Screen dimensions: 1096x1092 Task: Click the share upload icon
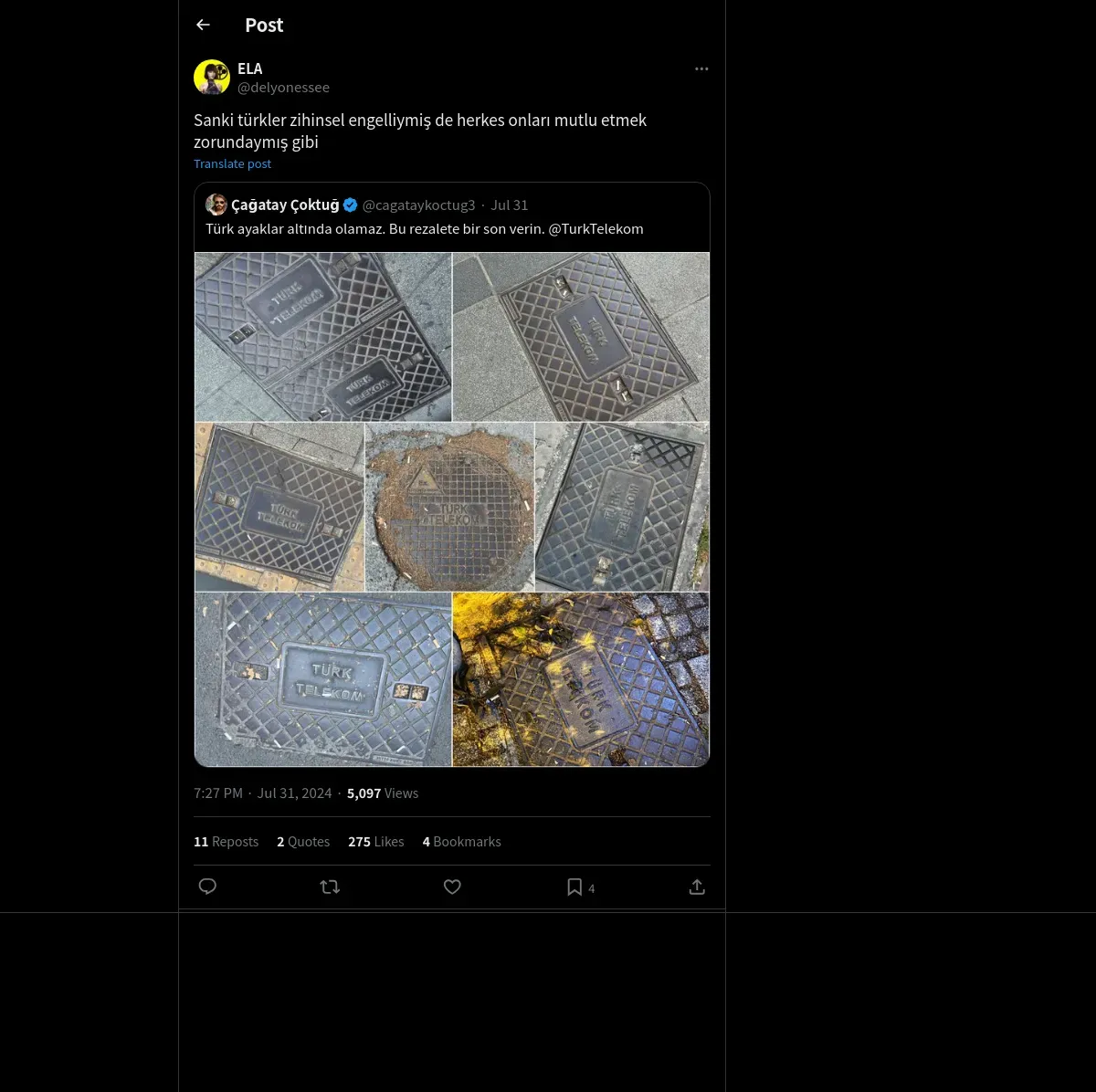pos(697,887)
